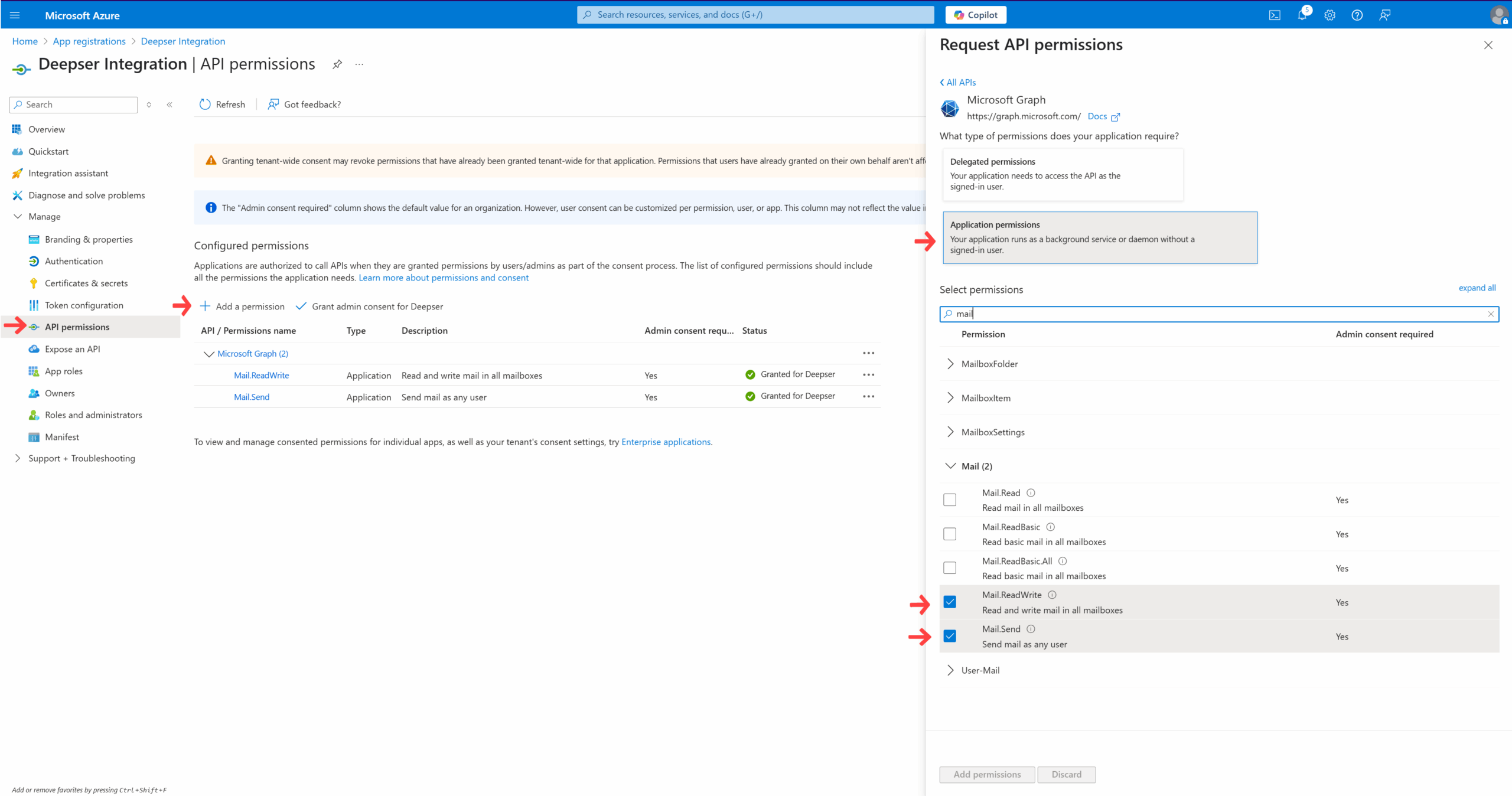The width and height of the screenshot is (1512, 796).
Task: Focus the top search resources bar
Action: [x=755, y=15]
